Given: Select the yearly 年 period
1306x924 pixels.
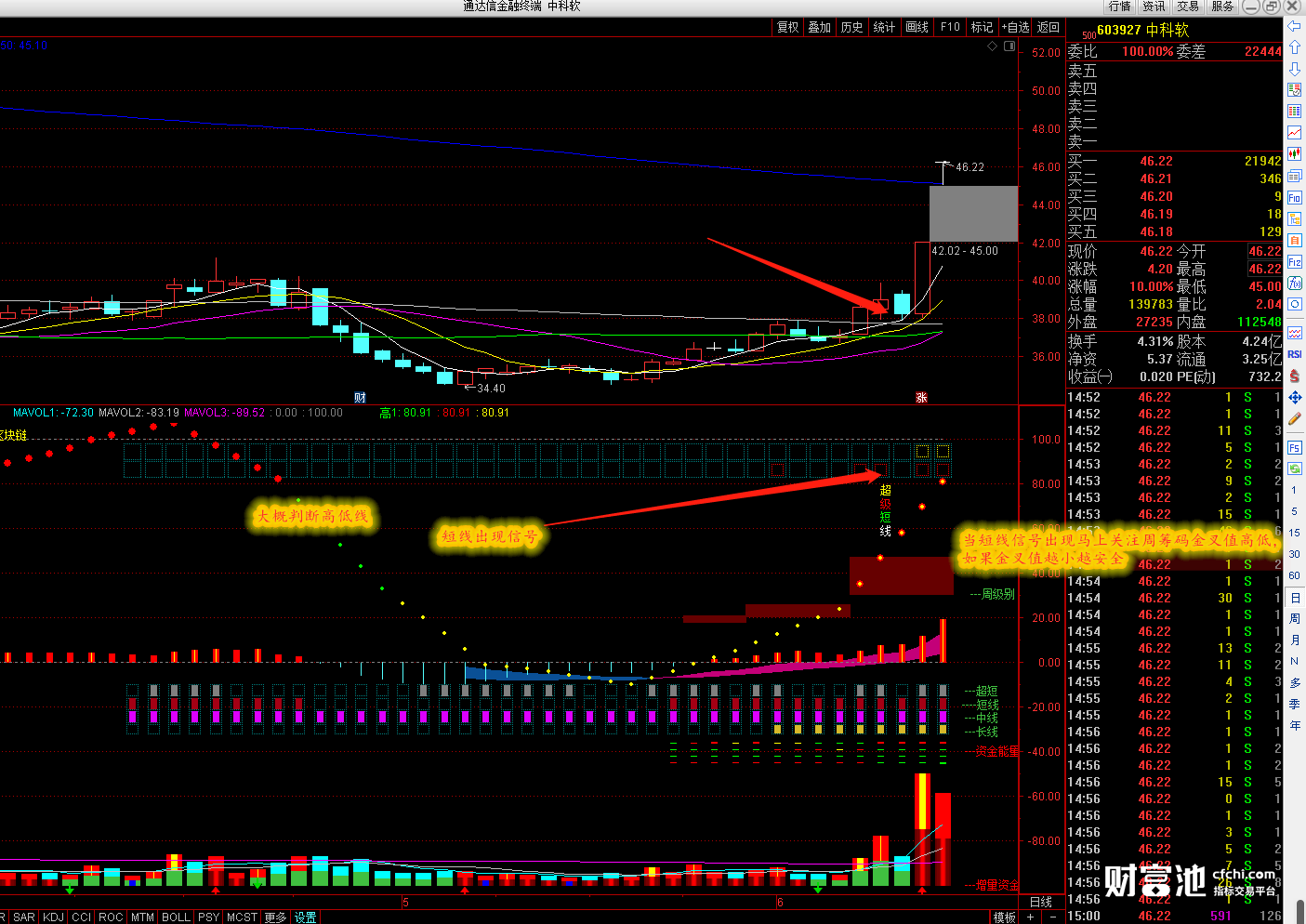Looking at the screenshot, I should [x=1294, y=726].
